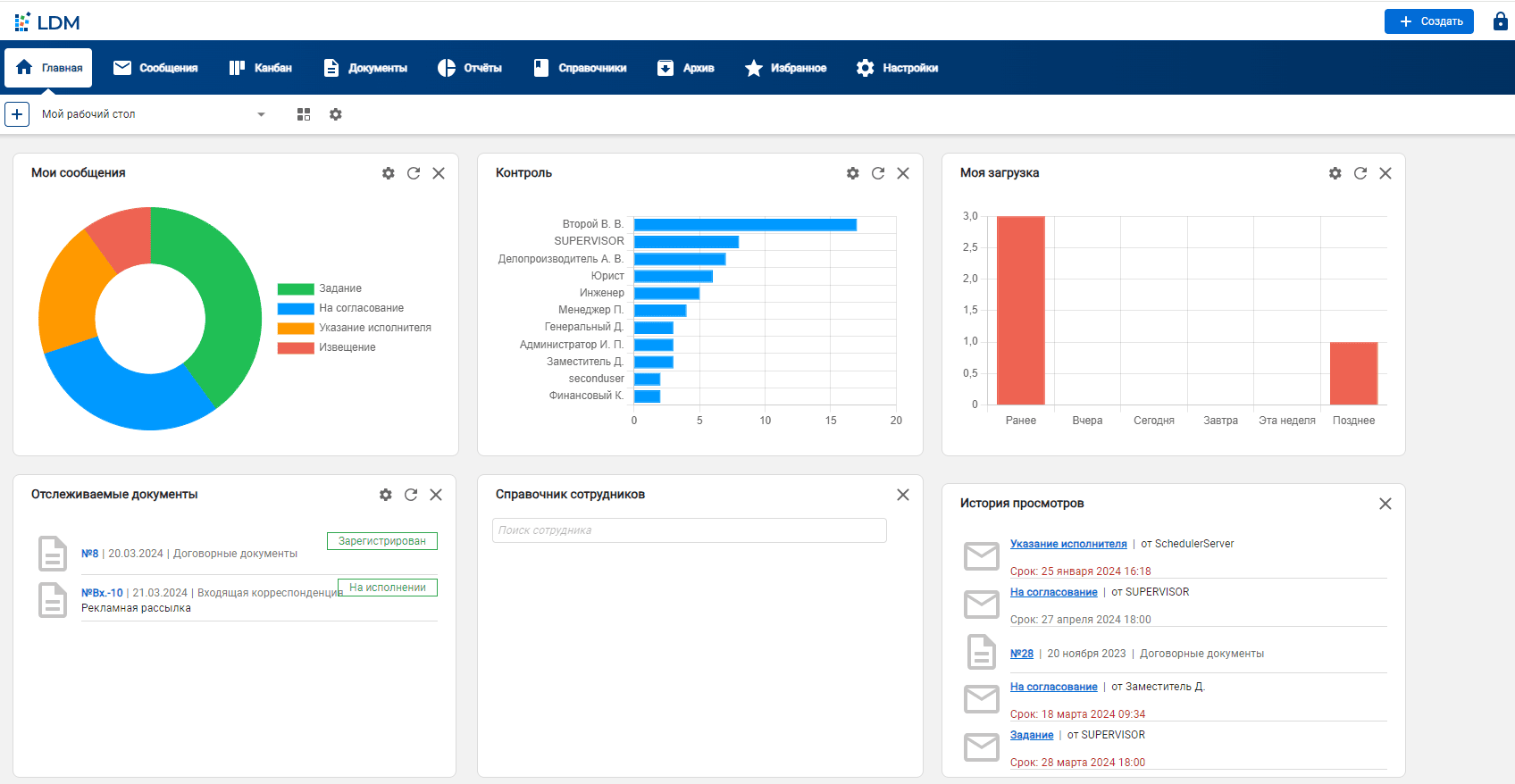Screen dimensions: 1515x784
Task: Click the orange Указание исполнителя legend swatch
Action: click(x=296, y=329)
